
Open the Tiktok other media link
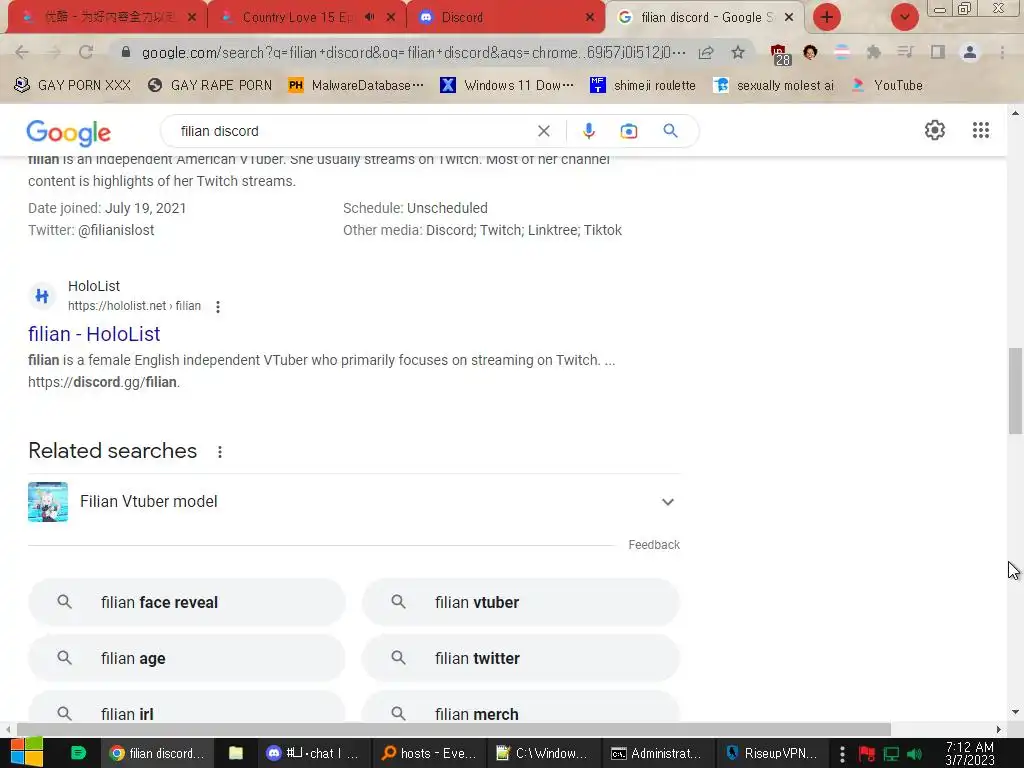(603, 231)
